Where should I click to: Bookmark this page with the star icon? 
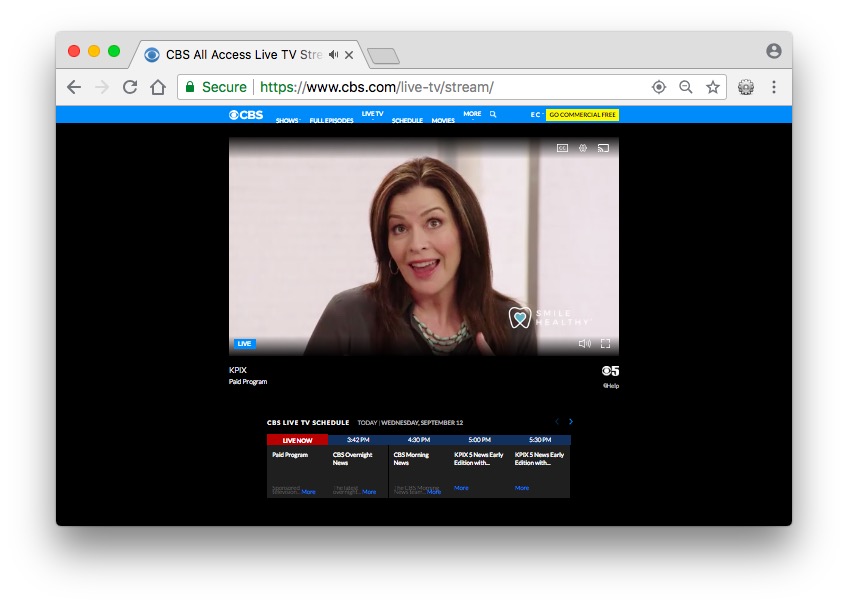pyautogui.click(x=713, y=87)
